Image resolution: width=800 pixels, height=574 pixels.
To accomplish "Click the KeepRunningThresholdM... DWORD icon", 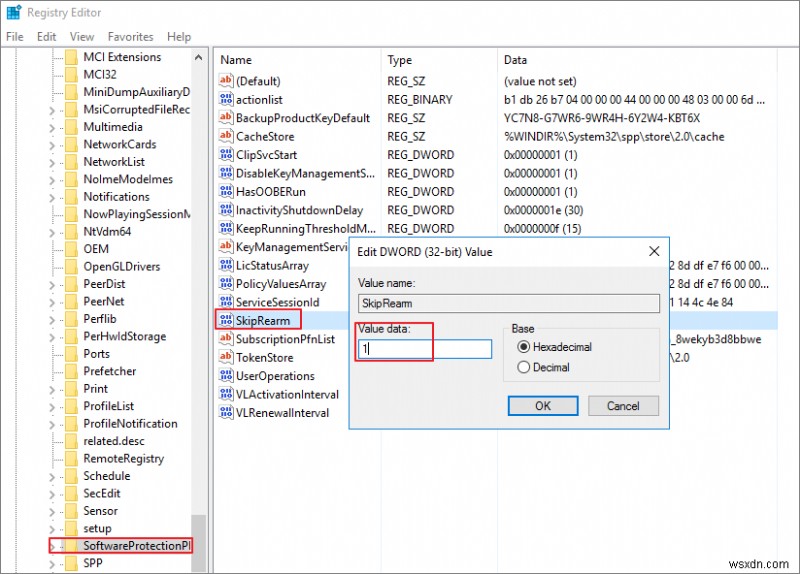I will tap(226, 228).
